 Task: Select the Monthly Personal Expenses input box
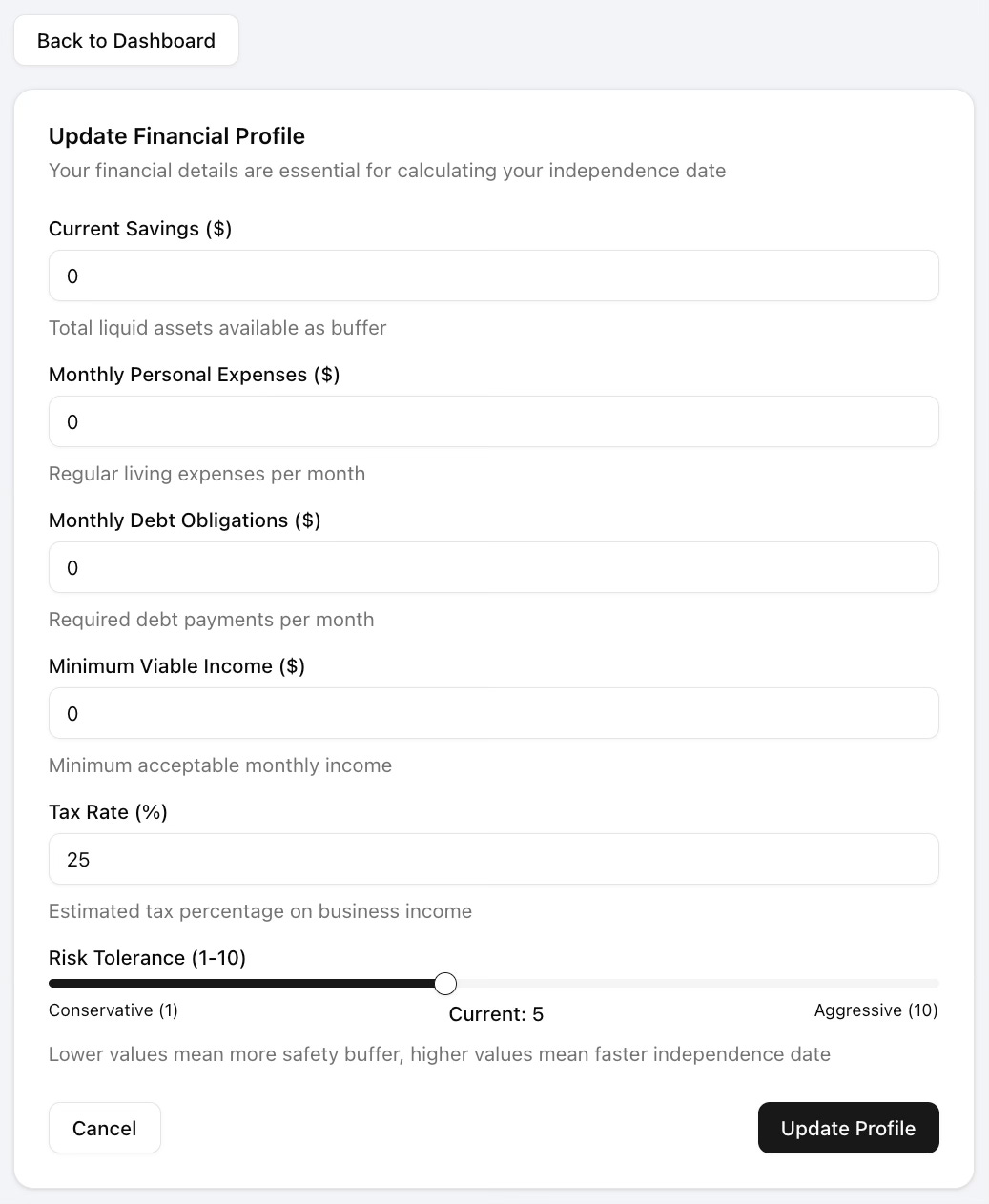tap(494, 421)
